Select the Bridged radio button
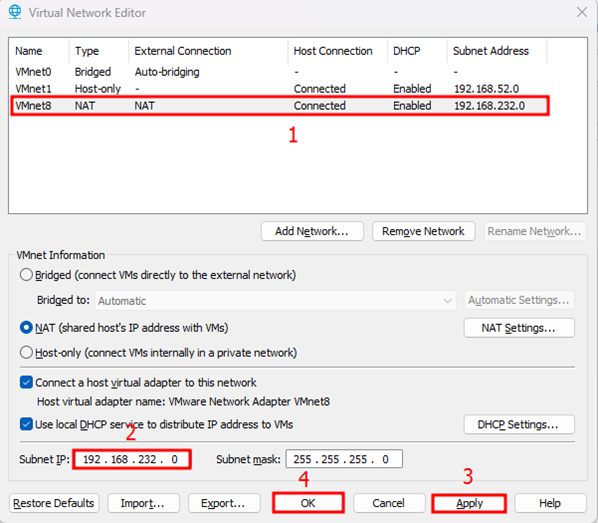Image resolution: width=598 pixels, height=523 pixels. 26,275
